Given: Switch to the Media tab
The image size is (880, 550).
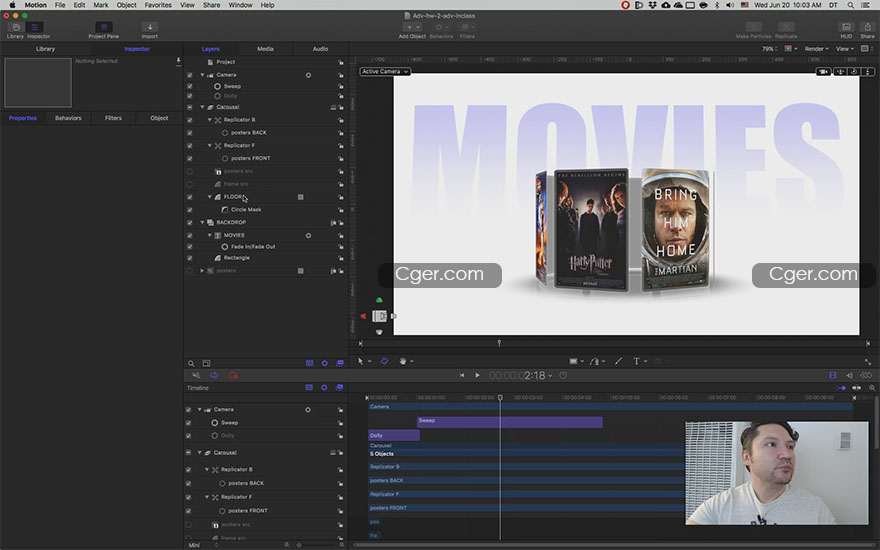Looking at the screenshot, I should tap(265, 49).
